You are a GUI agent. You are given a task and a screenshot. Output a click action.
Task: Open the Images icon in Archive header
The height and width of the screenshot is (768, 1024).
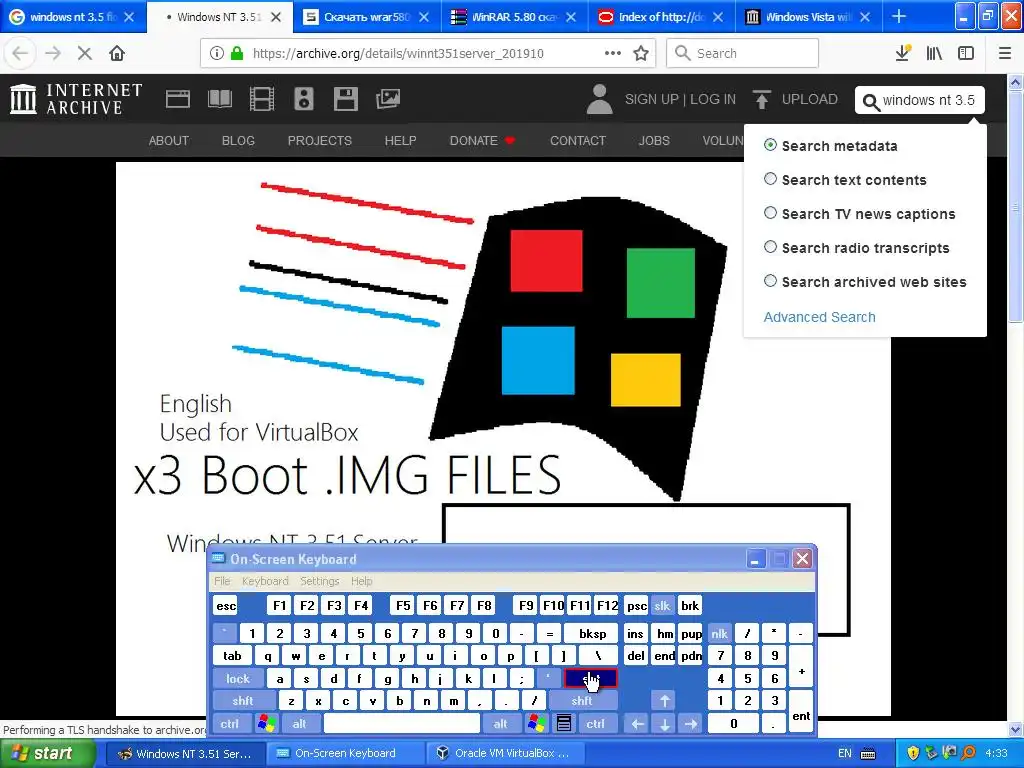pos(388,99)
